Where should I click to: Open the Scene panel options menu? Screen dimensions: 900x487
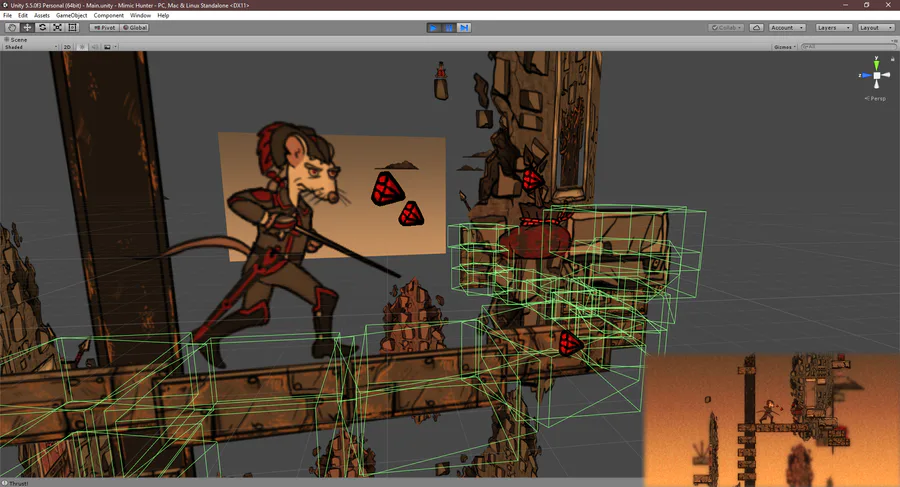pyautogui.click(x=893, y=40)
